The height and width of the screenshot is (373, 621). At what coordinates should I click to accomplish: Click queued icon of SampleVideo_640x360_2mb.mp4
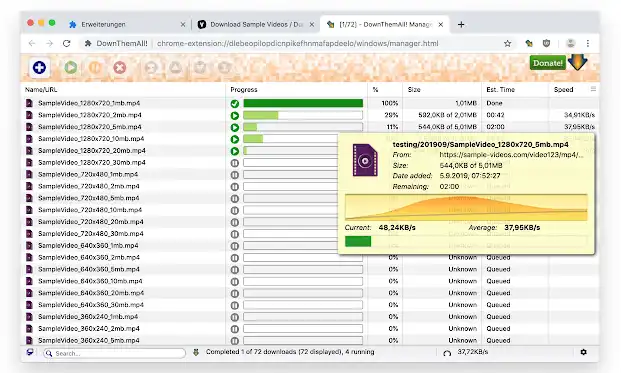(234, 258)
